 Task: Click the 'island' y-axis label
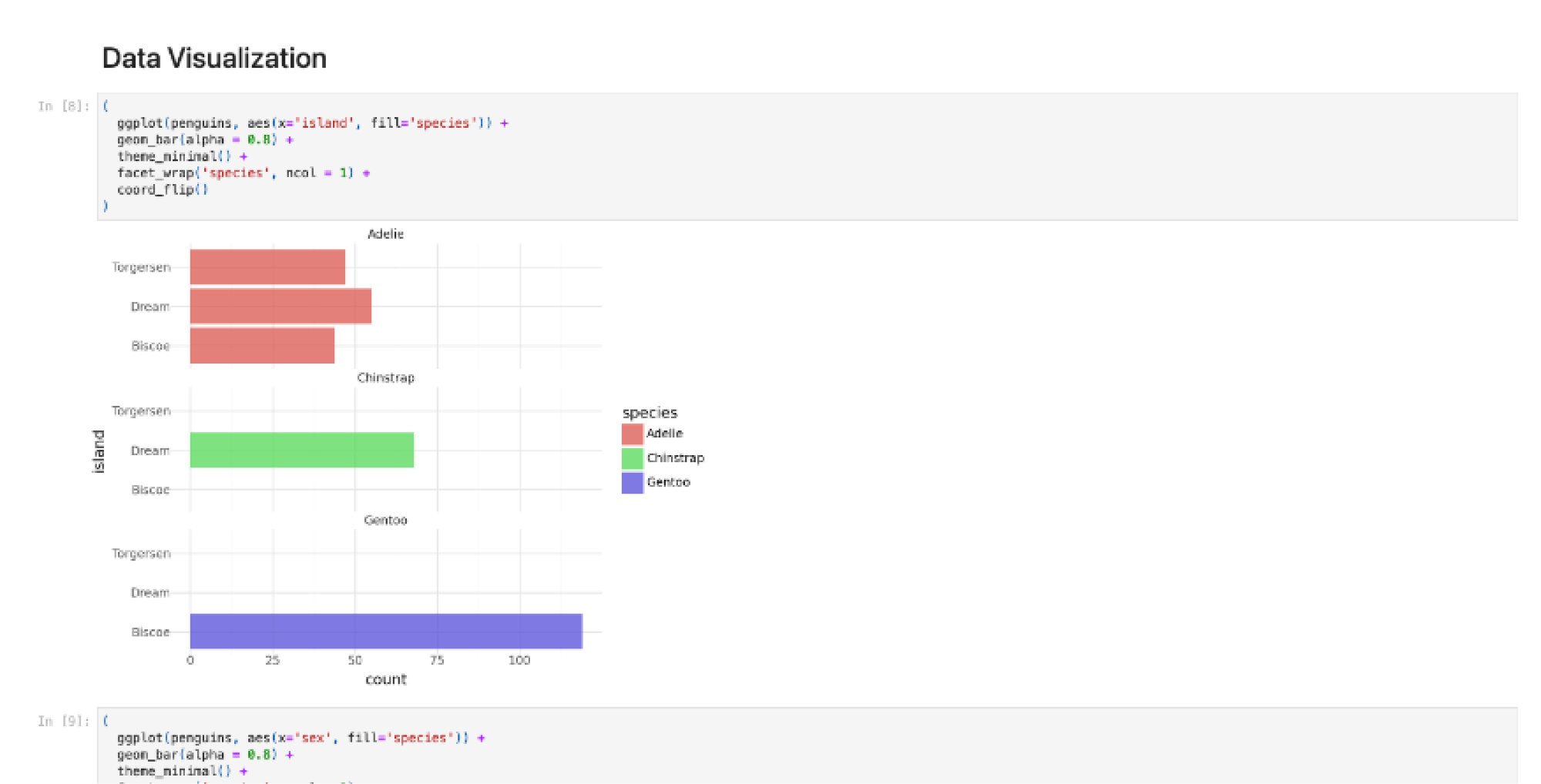(98, 451)
